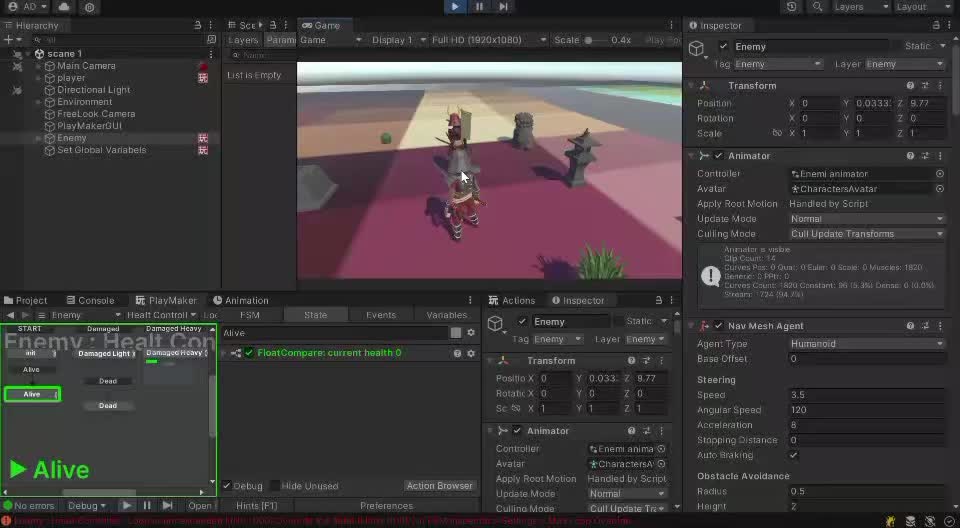Image resolution: width=960 pixels, height=528 pixels.
Task: Select player object in Hierarchy
Action: tap(71, 78)
